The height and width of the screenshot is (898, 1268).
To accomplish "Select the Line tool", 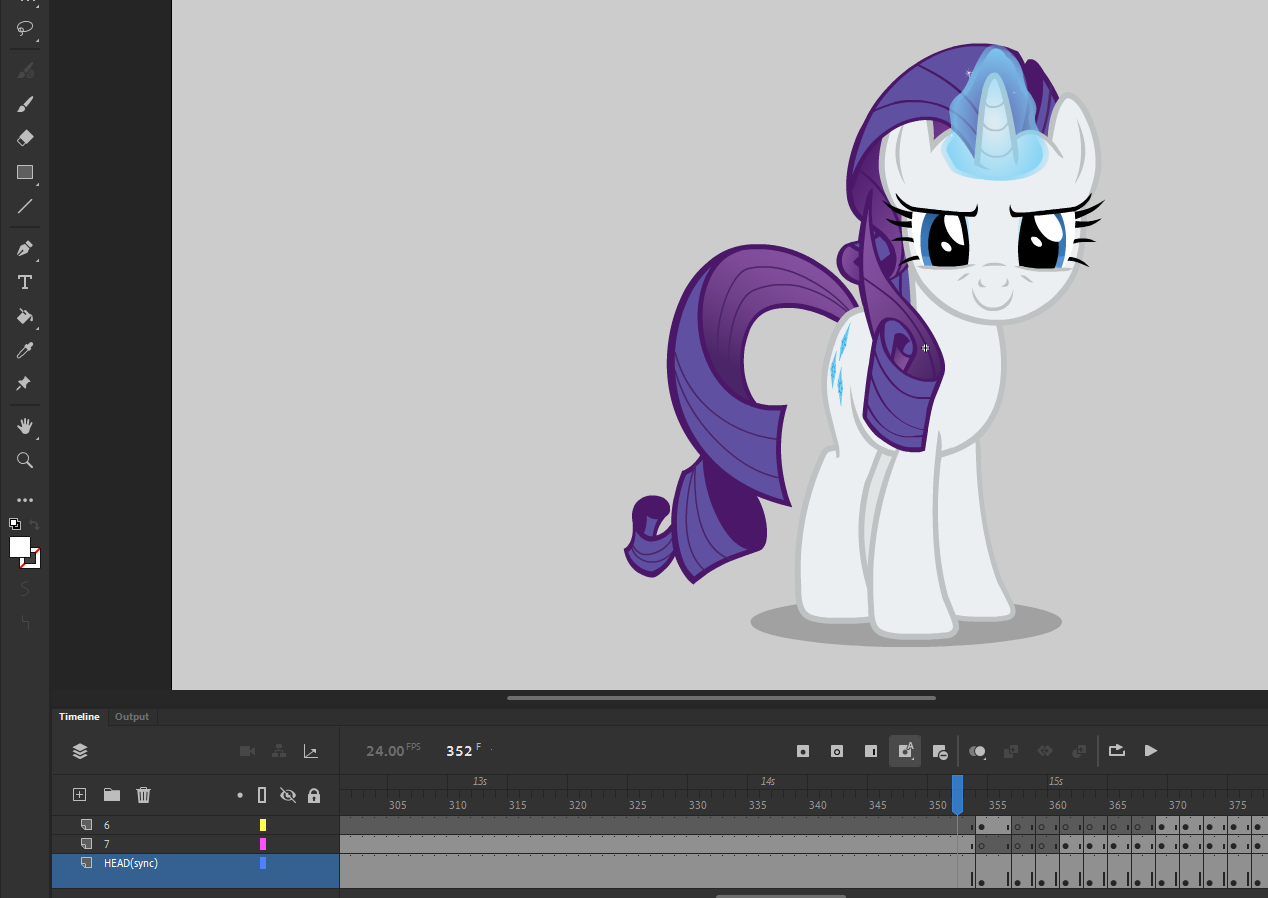I will (x=25, y=206).
